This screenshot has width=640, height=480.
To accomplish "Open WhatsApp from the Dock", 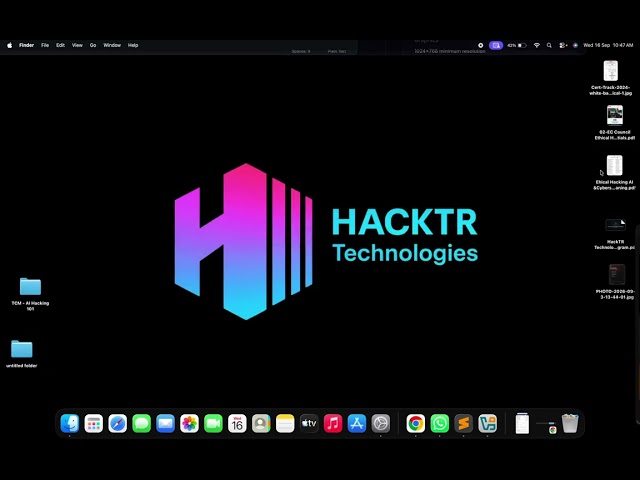I will tap(440, 423).
